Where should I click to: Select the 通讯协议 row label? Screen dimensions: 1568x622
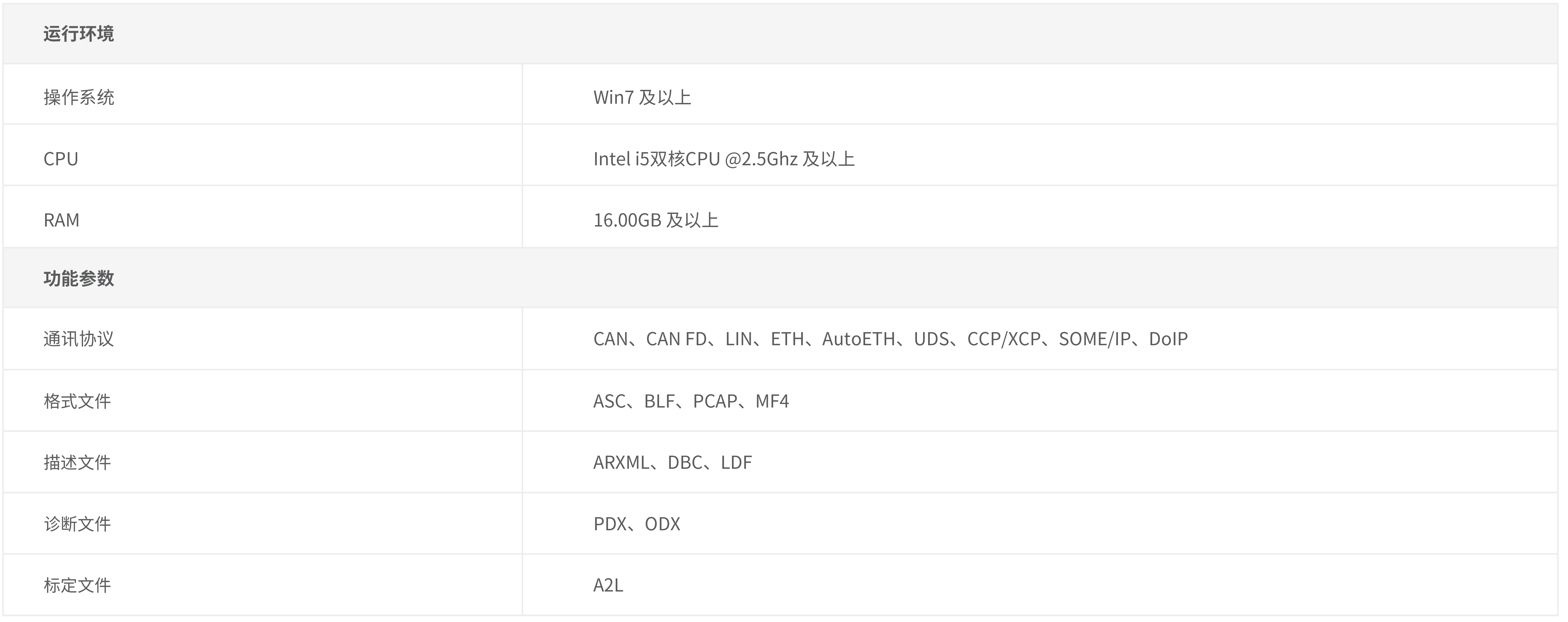[x=79, y=339]
